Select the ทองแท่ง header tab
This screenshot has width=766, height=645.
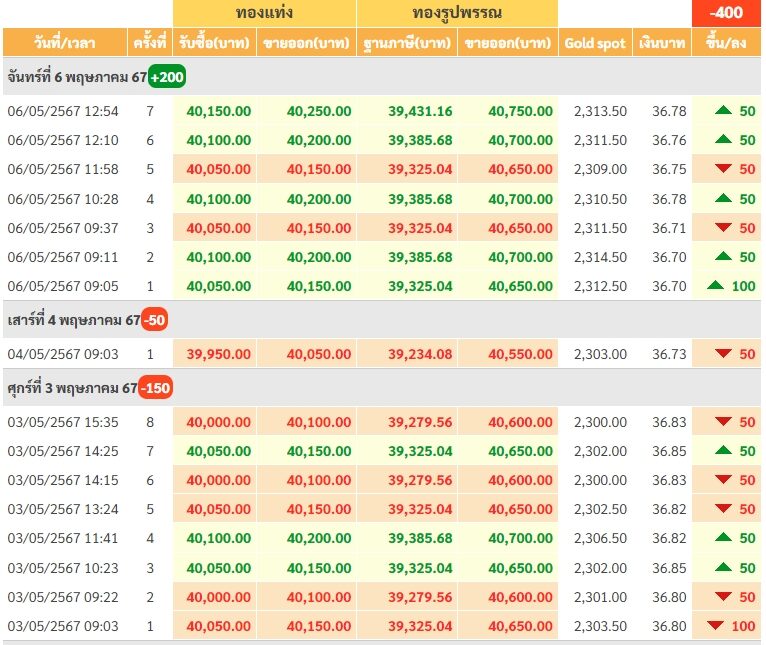point(264,13)
